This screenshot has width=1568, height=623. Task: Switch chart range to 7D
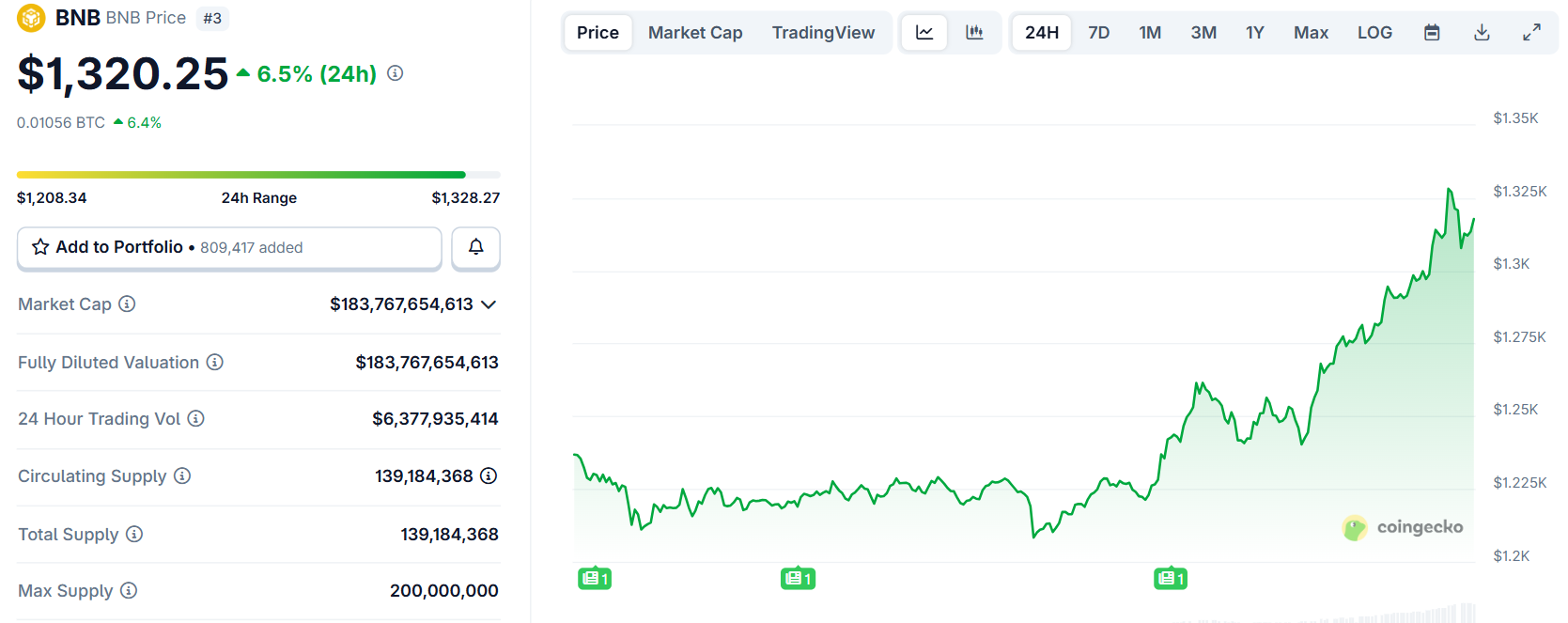(x=1098, y=33)
